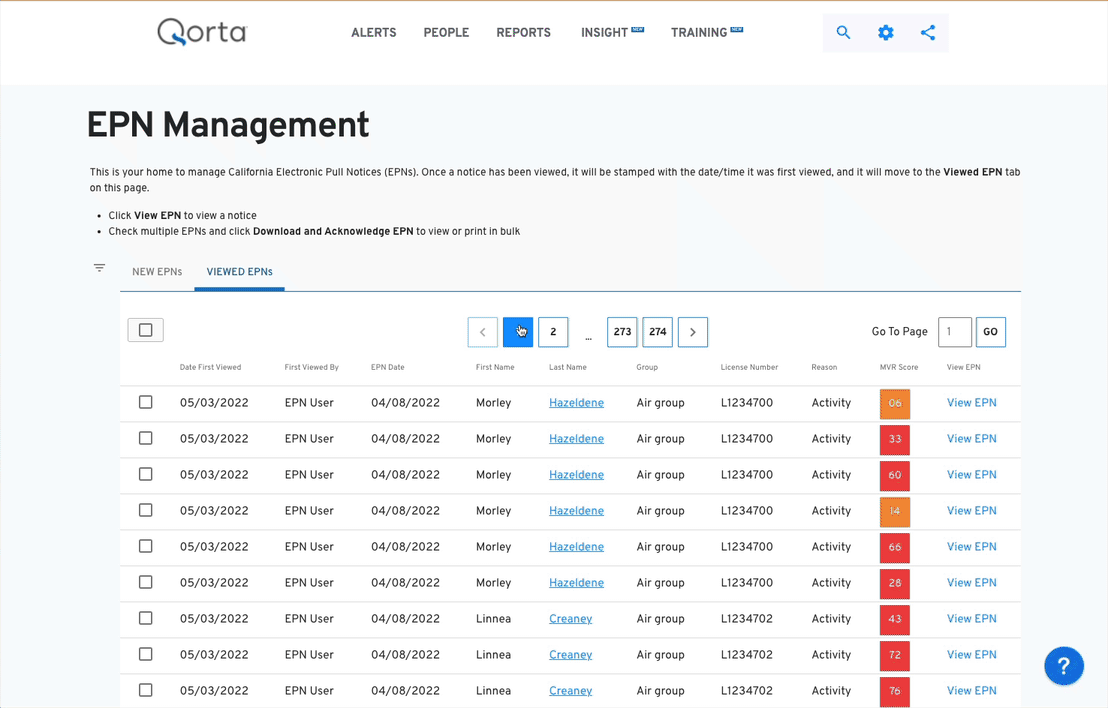The height and width of the screenshot is (708, 1108).
Task: Open the TRAINING menu
Action: point(699,32)
